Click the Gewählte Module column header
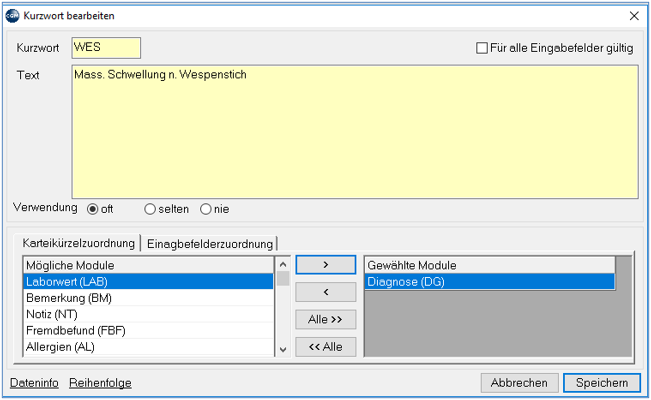Image resolution: width=651 pixels, height=400 pixels. pyautogui.click(x=490, y=265)
